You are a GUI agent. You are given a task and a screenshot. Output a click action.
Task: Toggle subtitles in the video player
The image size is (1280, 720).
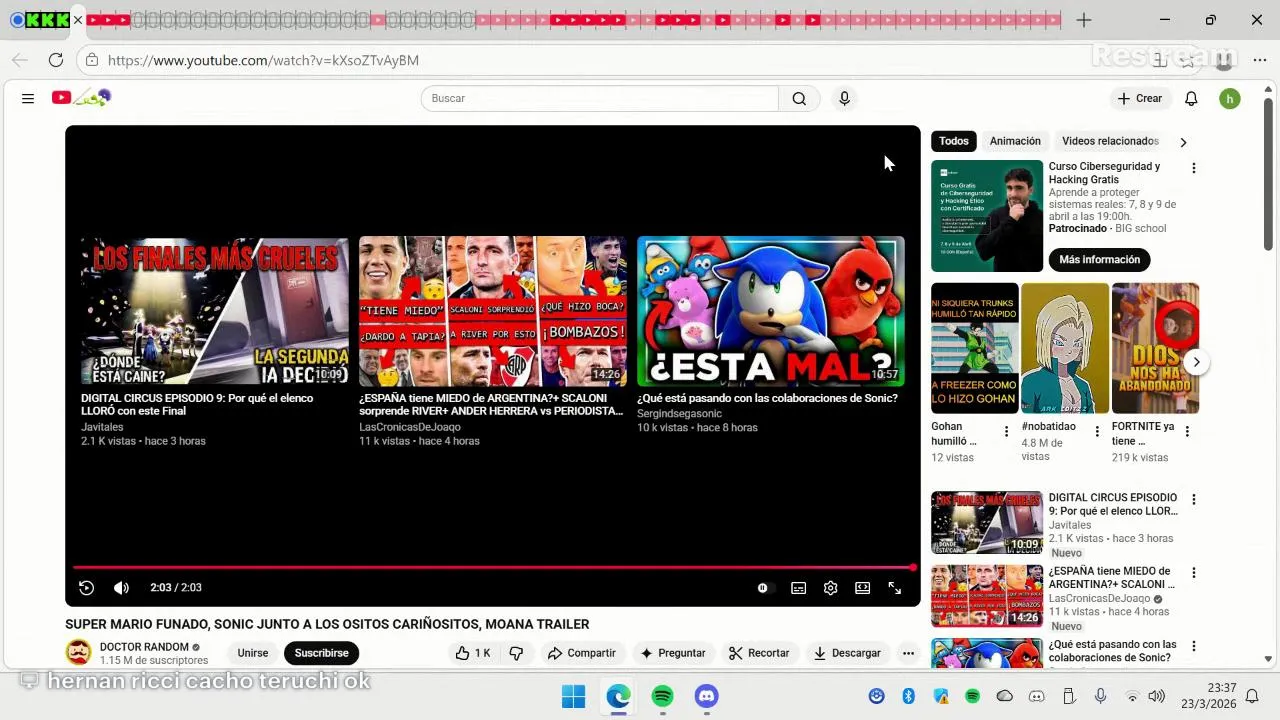798,588
